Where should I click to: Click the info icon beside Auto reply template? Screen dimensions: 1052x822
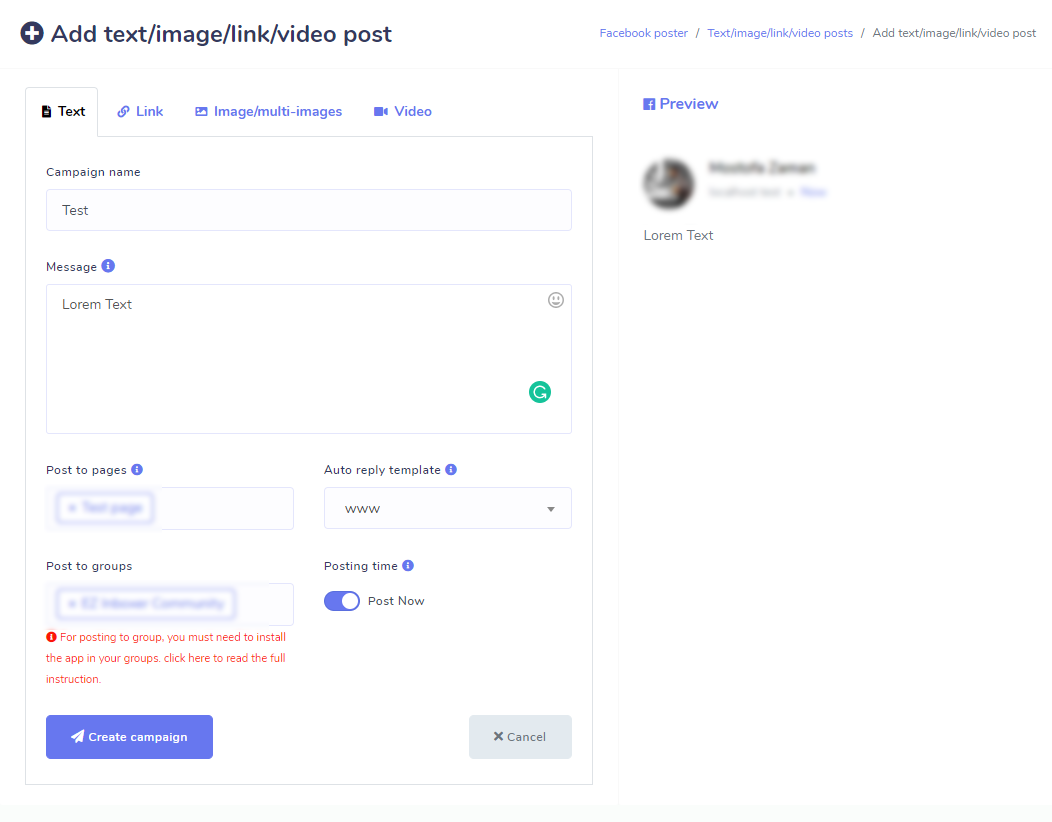point(451,469)
